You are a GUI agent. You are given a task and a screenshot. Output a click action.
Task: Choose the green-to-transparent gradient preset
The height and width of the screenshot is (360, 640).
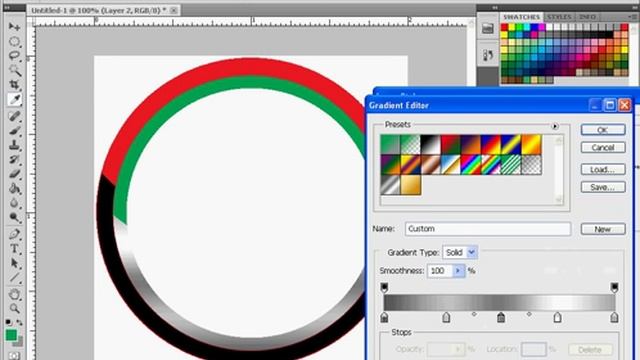click(x=411, y=144)
